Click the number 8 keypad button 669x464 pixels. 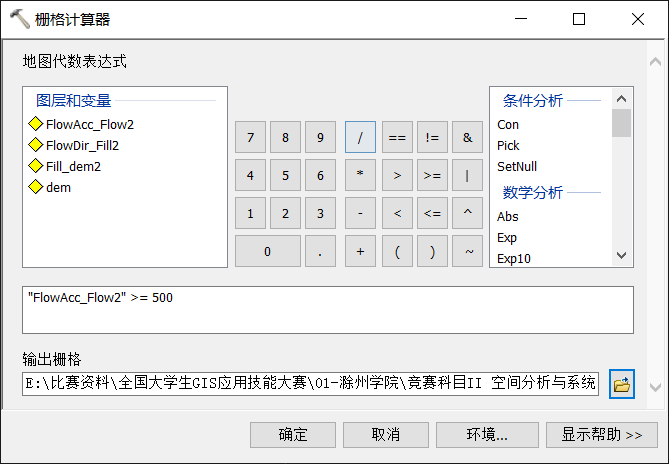[x=285, y=137]
